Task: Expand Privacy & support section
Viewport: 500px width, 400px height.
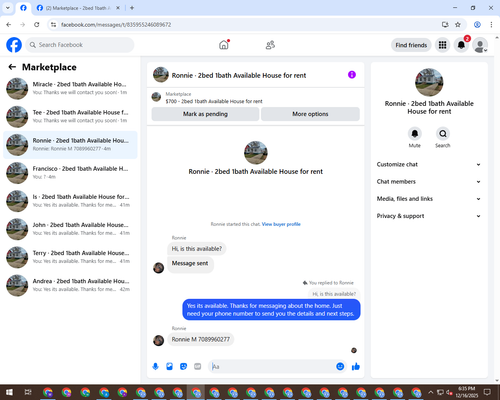Action: [x=429, y=216]
